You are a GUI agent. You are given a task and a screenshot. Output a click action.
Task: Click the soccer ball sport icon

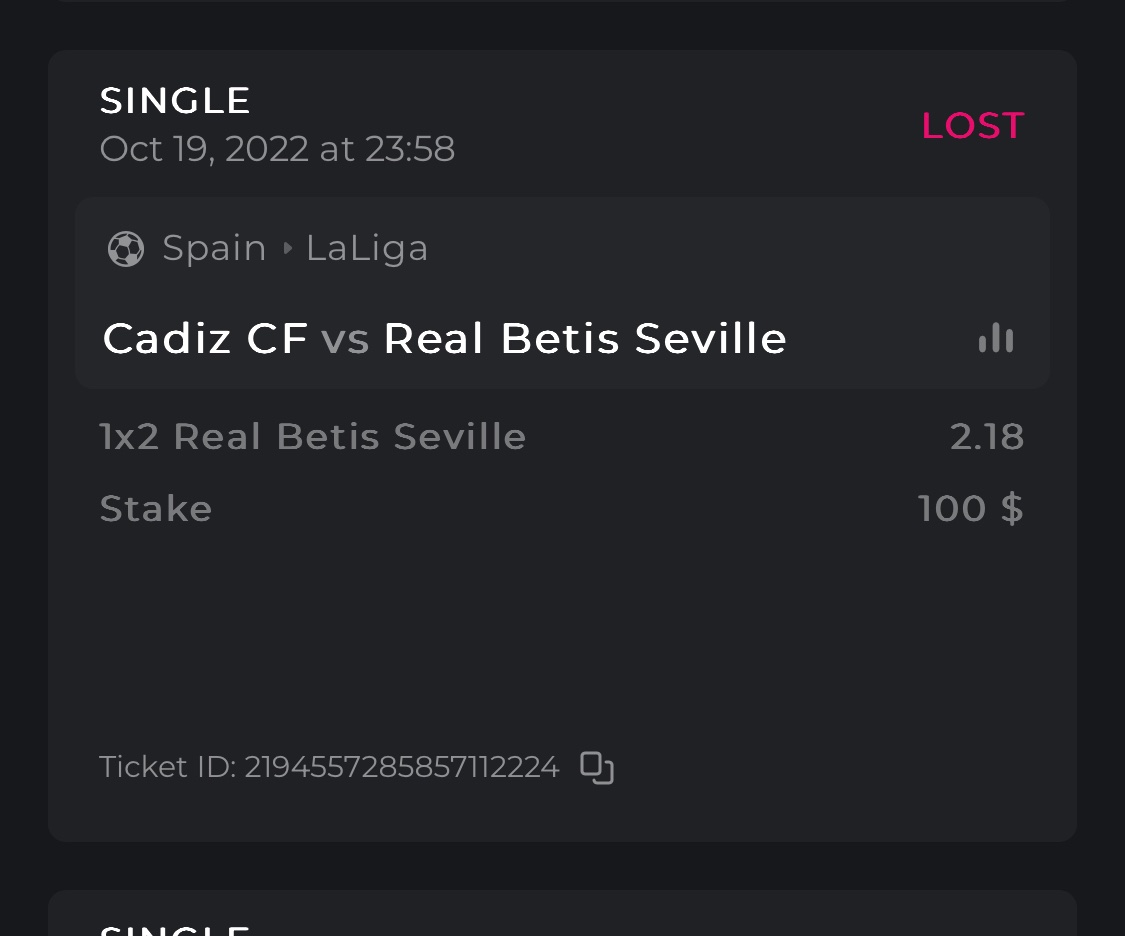126,249
